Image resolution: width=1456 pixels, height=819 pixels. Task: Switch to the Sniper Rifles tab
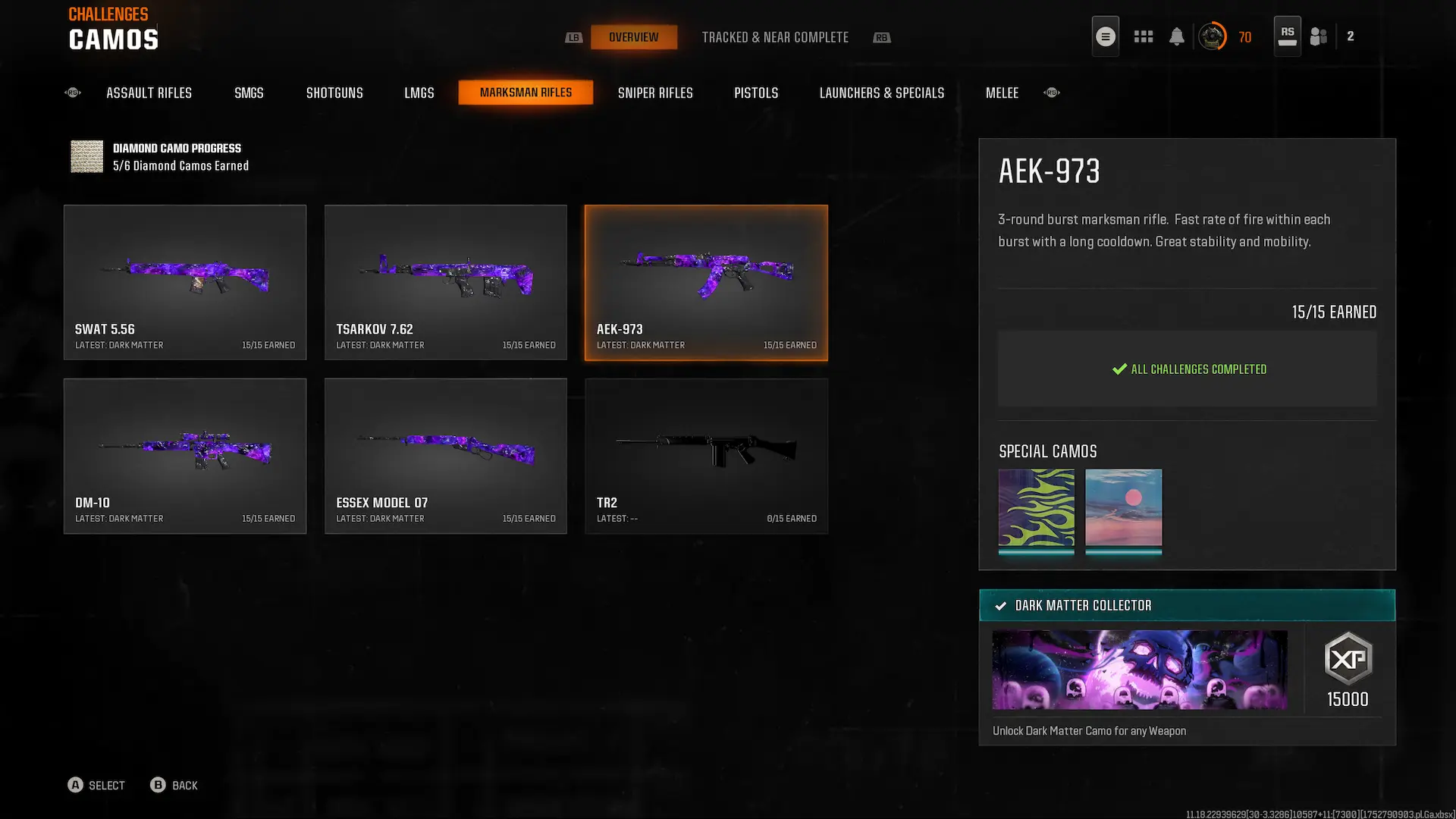coord(655,93)
